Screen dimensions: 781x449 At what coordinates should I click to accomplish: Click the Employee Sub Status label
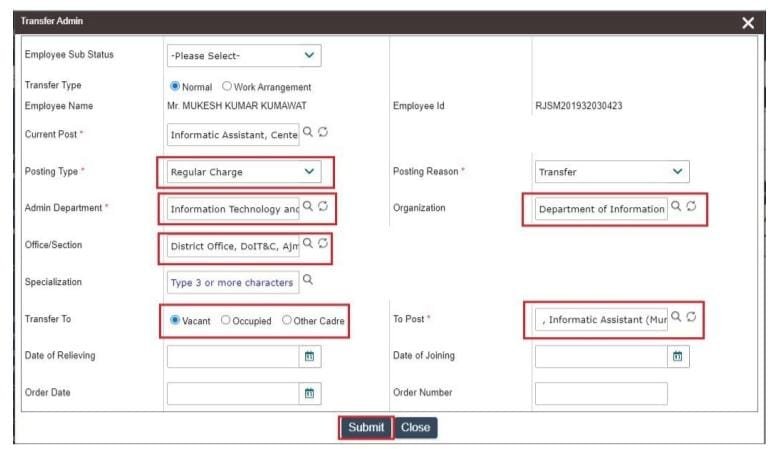69,54
